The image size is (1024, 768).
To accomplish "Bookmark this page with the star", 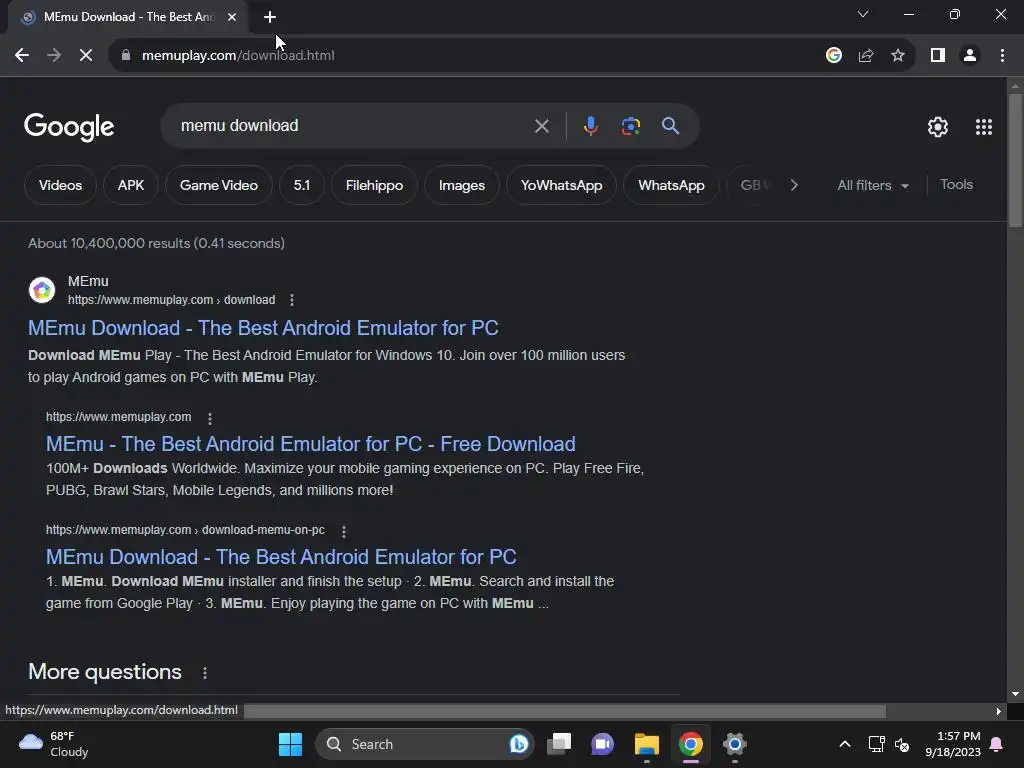I will [x=898, y=56].
